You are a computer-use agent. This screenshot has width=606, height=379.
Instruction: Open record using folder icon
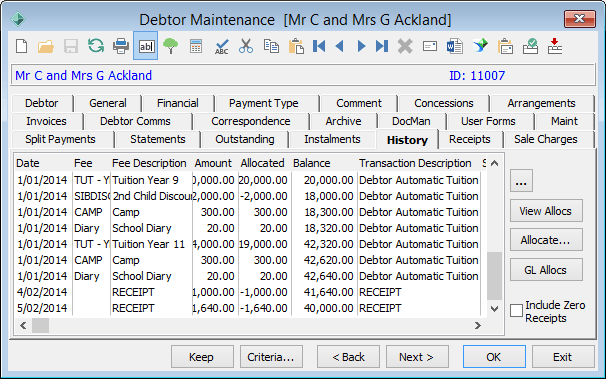point(46,46)
